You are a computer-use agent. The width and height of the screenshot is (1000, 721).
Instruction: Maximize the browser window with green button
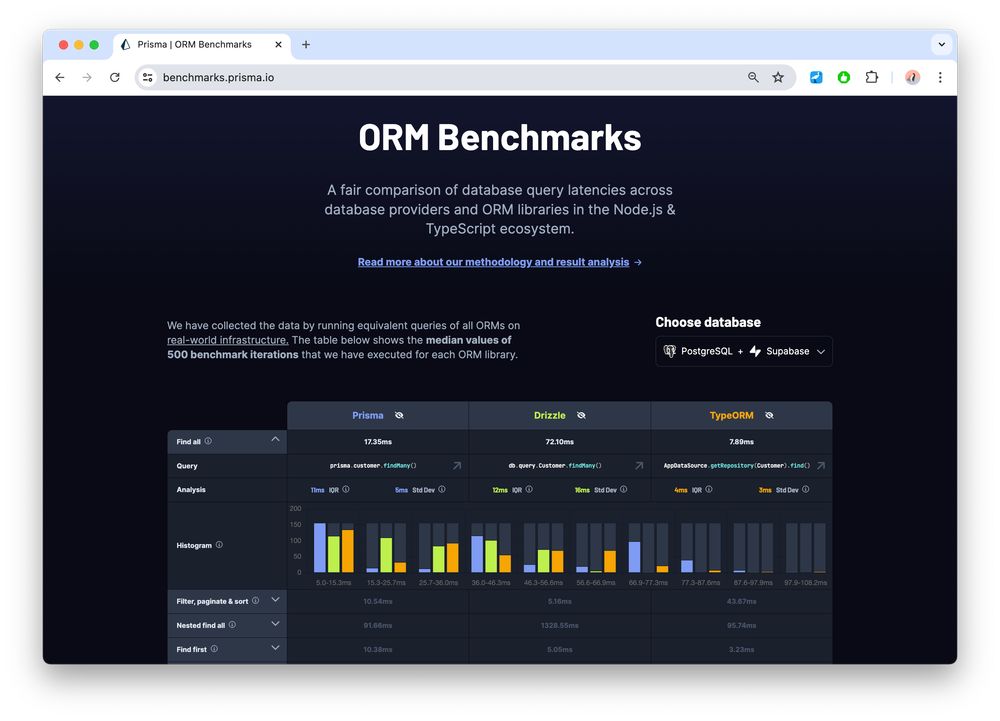pyautogui.click(x=94, y=45)
